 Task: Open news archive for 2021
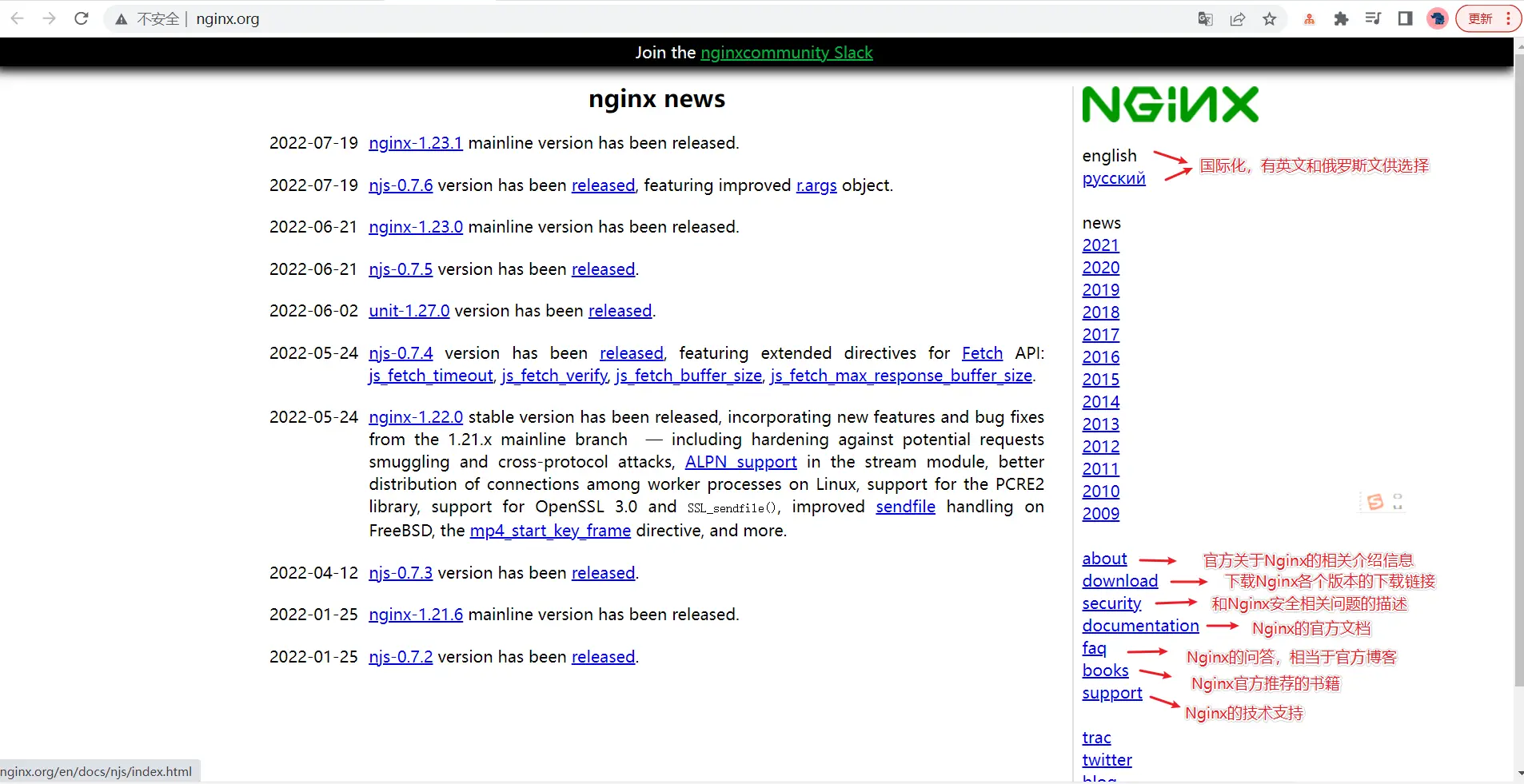click(x=1101, y=245)
